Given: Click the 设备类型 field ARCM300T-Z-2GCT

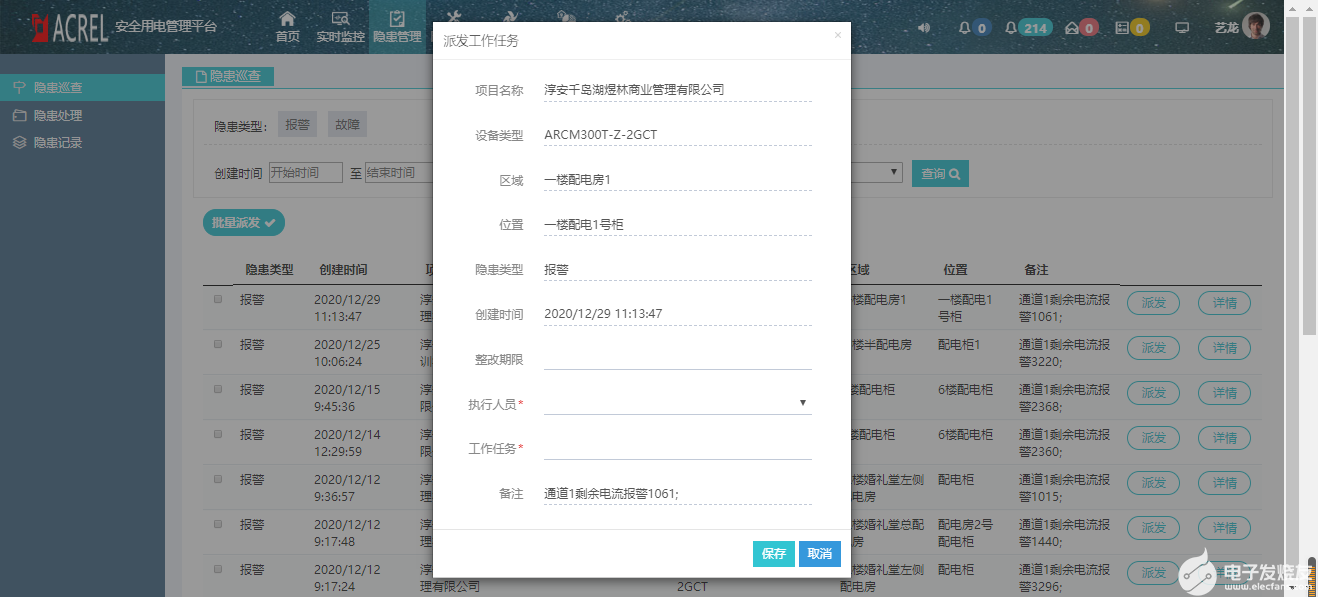Looking at the screenshot, I should pos(677,134).
